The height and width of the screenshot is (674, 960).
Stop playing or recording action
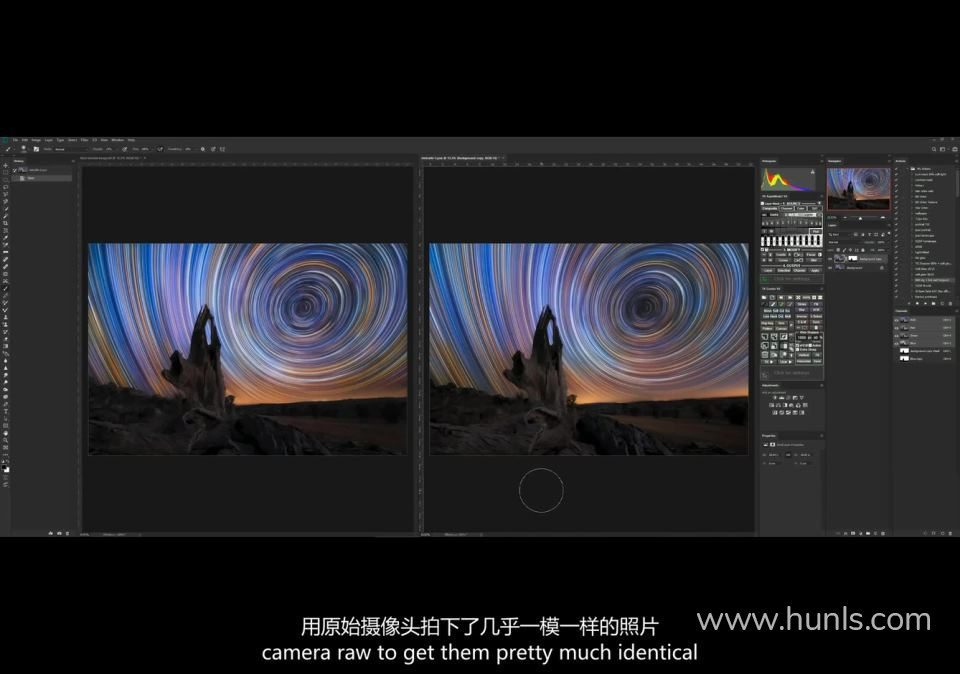tap(909, 304)
